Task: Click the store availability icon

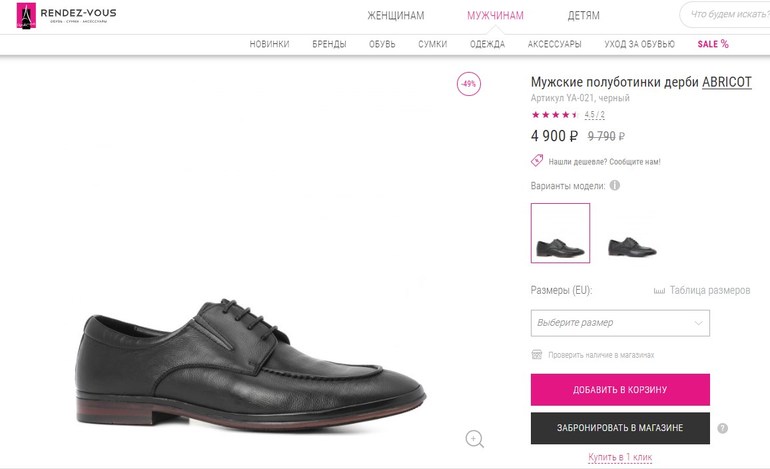Action: 537,354
